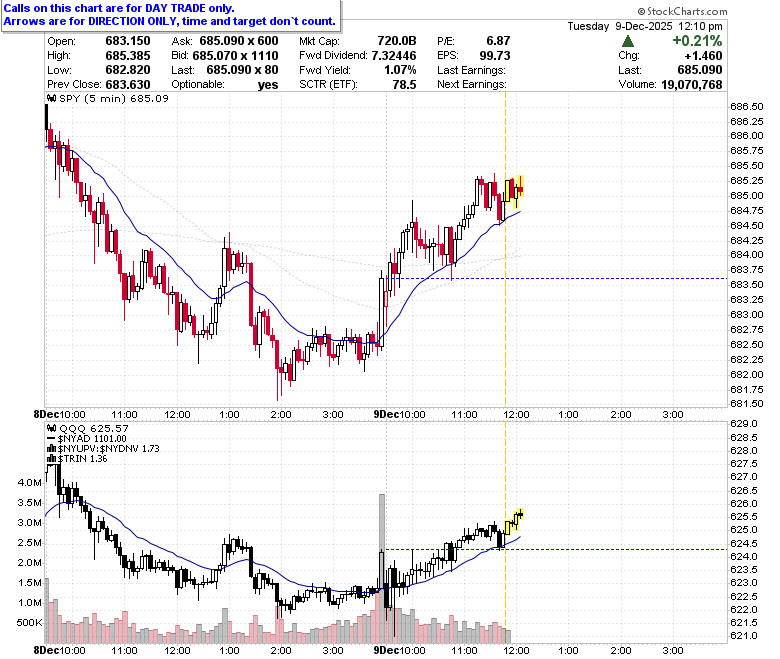Viewport: 780px width, 659px height.
Task: Select the '$NYUPV:$NYDNV 1.73' legend entry
Action: [108, 449]
